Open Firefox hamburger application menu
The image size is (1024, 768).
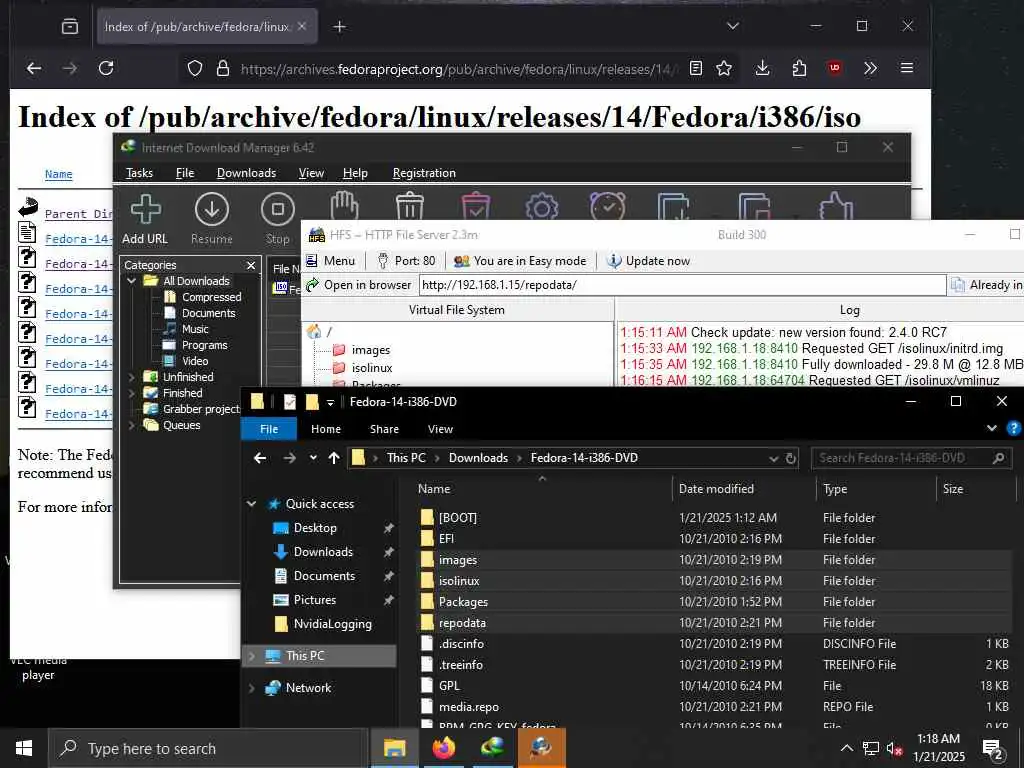pyautogui.click(x=906, y=68)
